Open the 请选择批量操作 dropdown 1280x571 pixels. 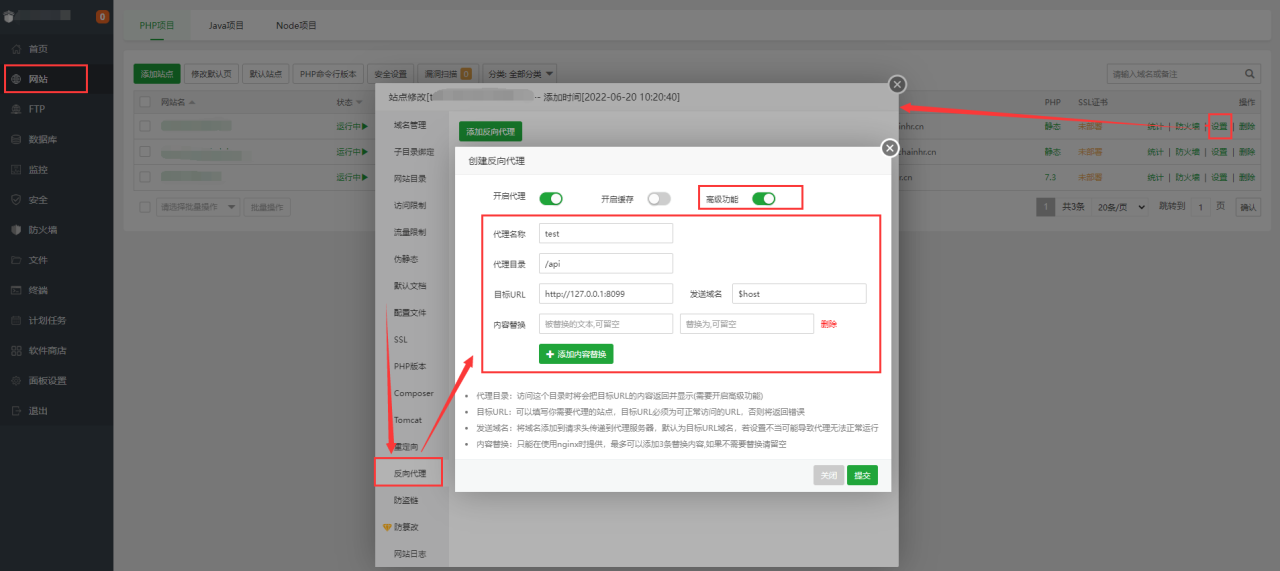(x=199, y=207)
